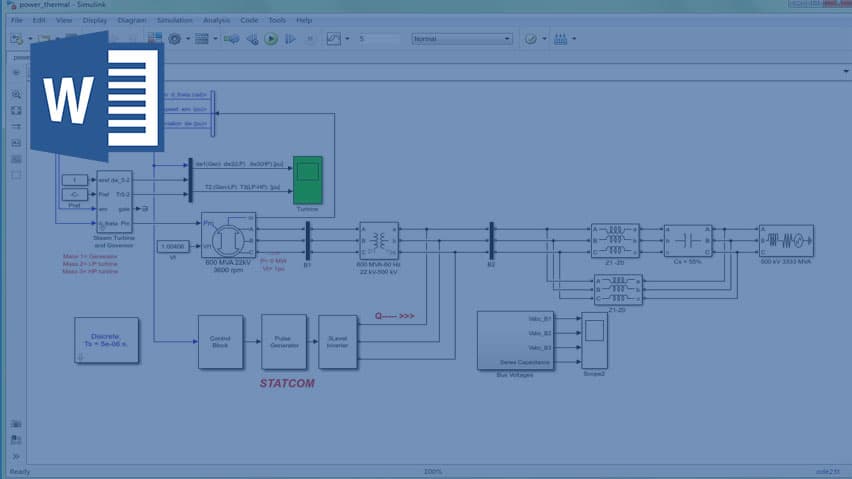Open Model Configuration Parameters gear icon
This screenshot has height=479, width=852.
174,39
